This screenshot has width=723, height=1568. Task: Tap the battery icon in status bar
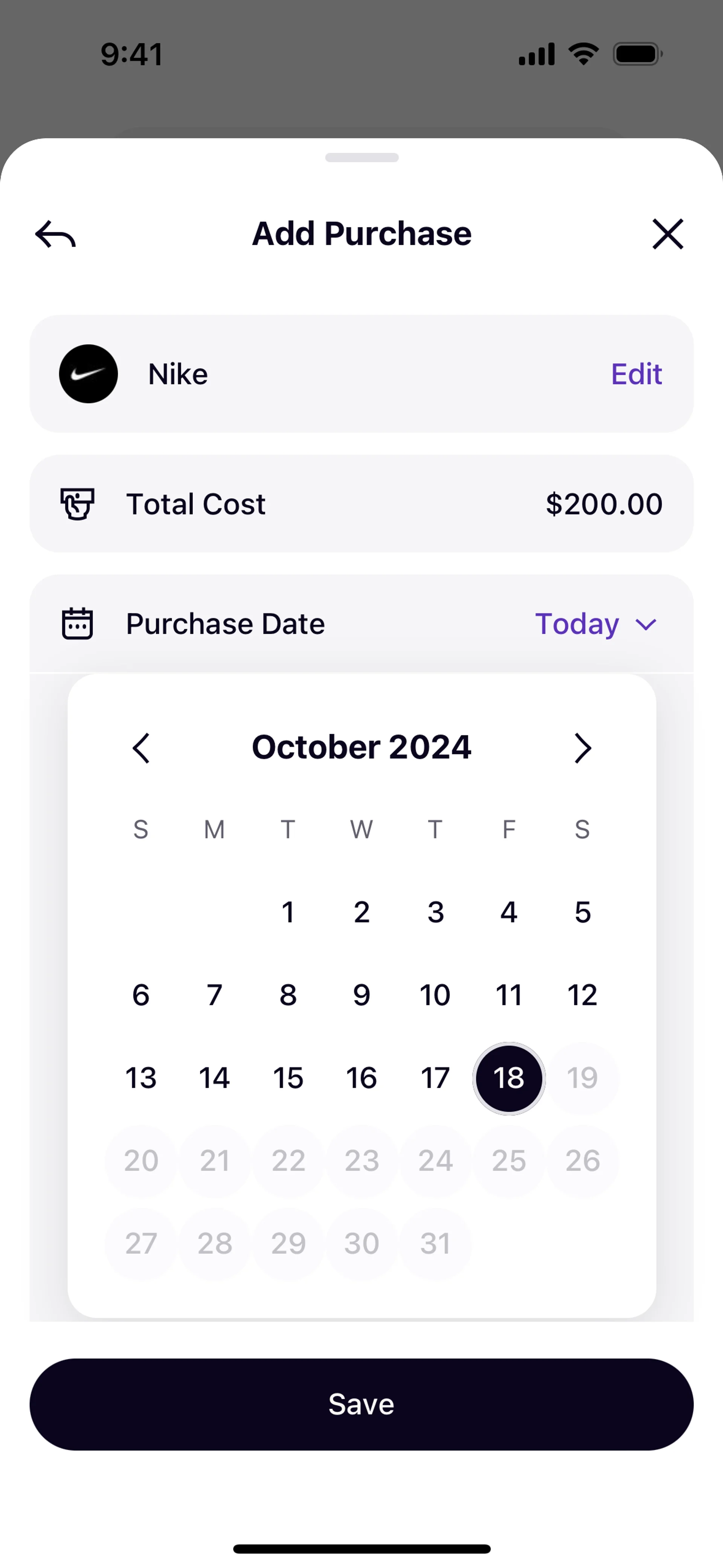tap(637, 54)
